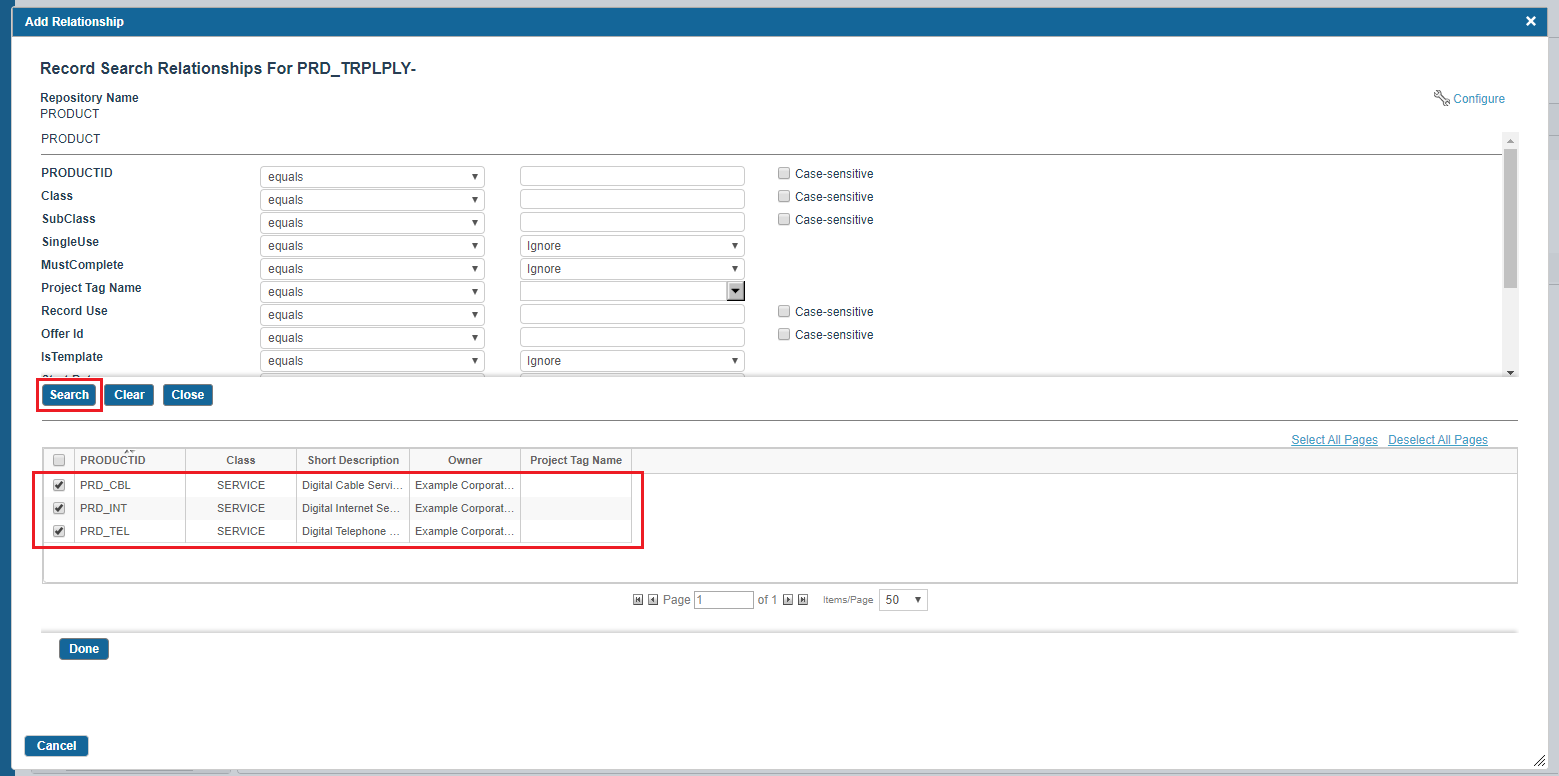
Task: Go to previous page of results
Action: tap(653, 600)
